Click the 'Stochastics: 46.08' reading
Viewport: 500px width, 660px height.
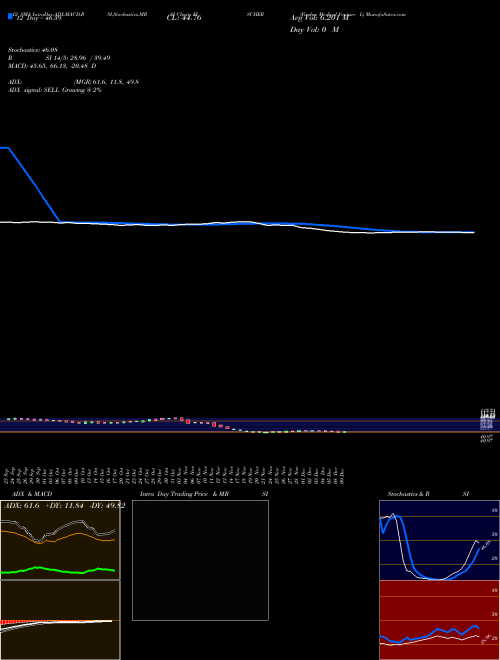tap(33, 50)
